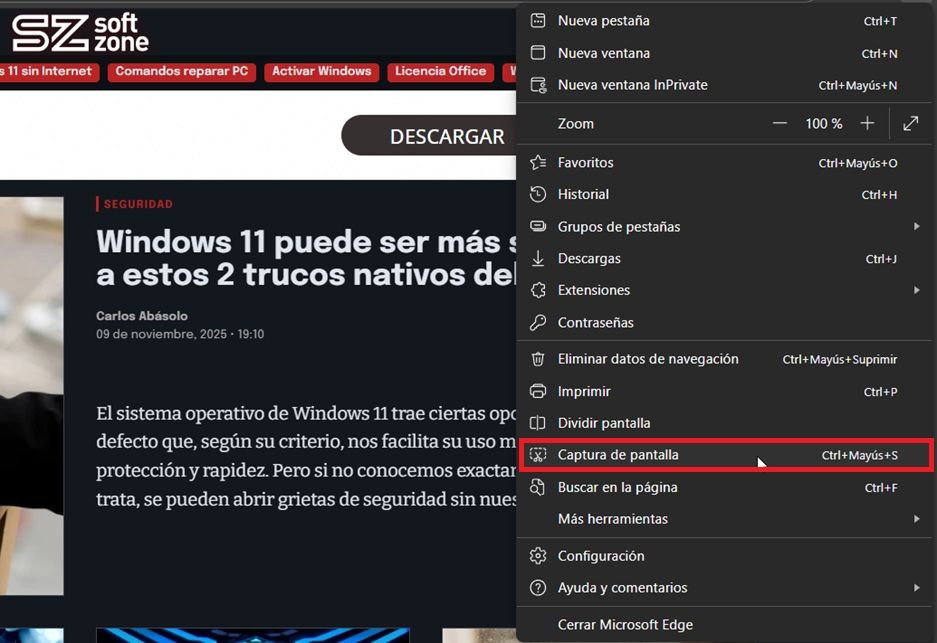Click the Historial clock icon

tap(538, 194)
